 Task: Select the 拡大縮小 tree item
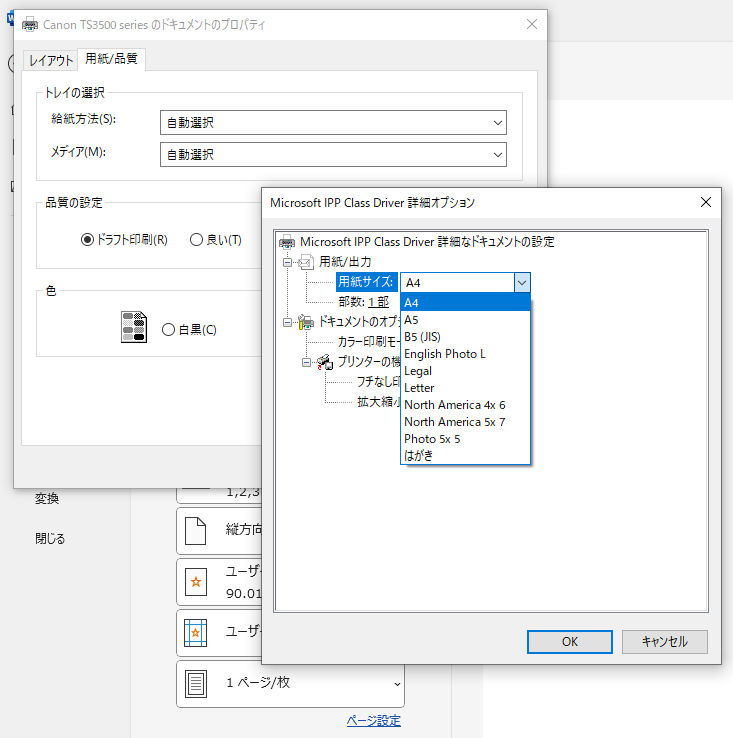coord(378,401)
